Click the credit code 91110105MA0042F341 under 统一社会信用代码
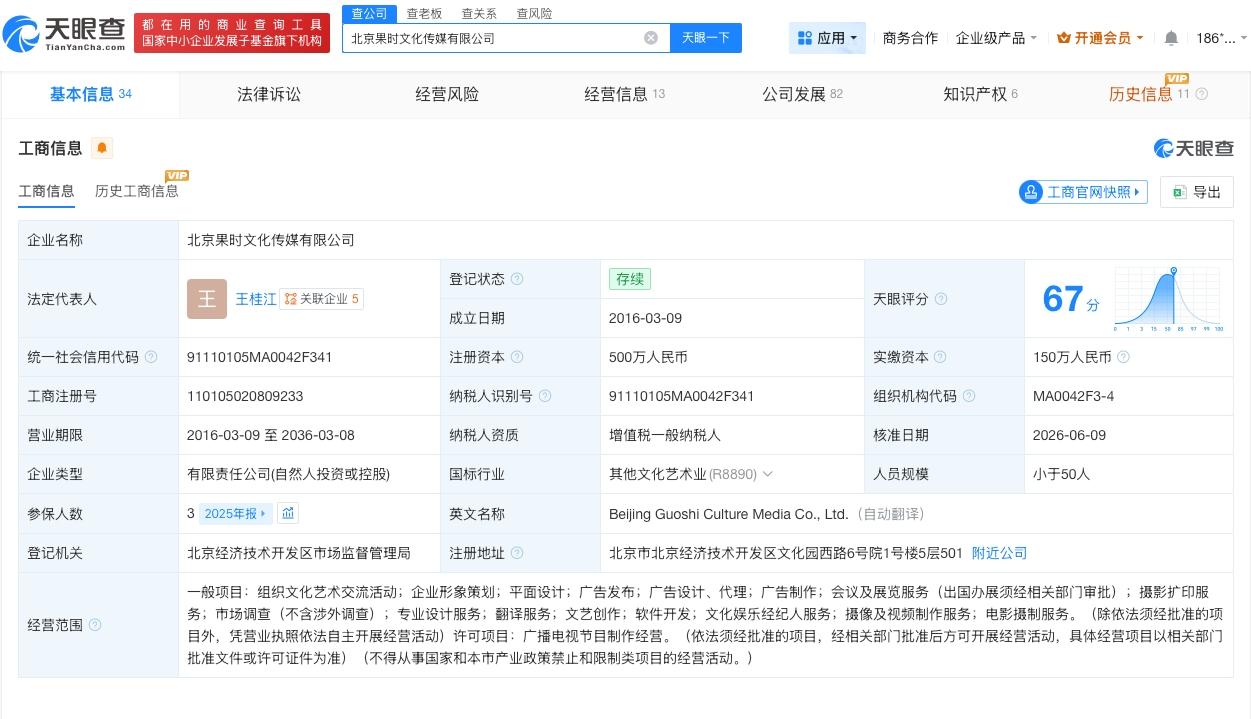1251x719 pixels. coord(260,357)
